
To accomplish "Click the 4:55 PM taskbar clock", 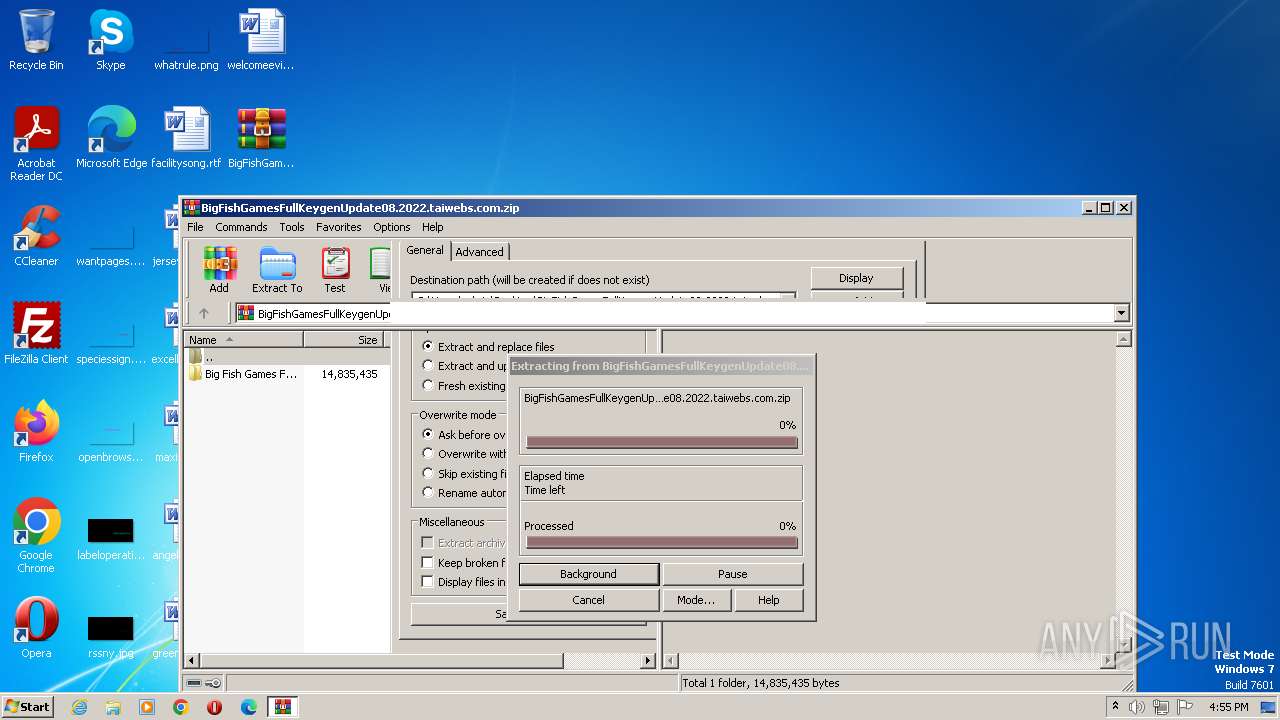I will point(1228,707).
